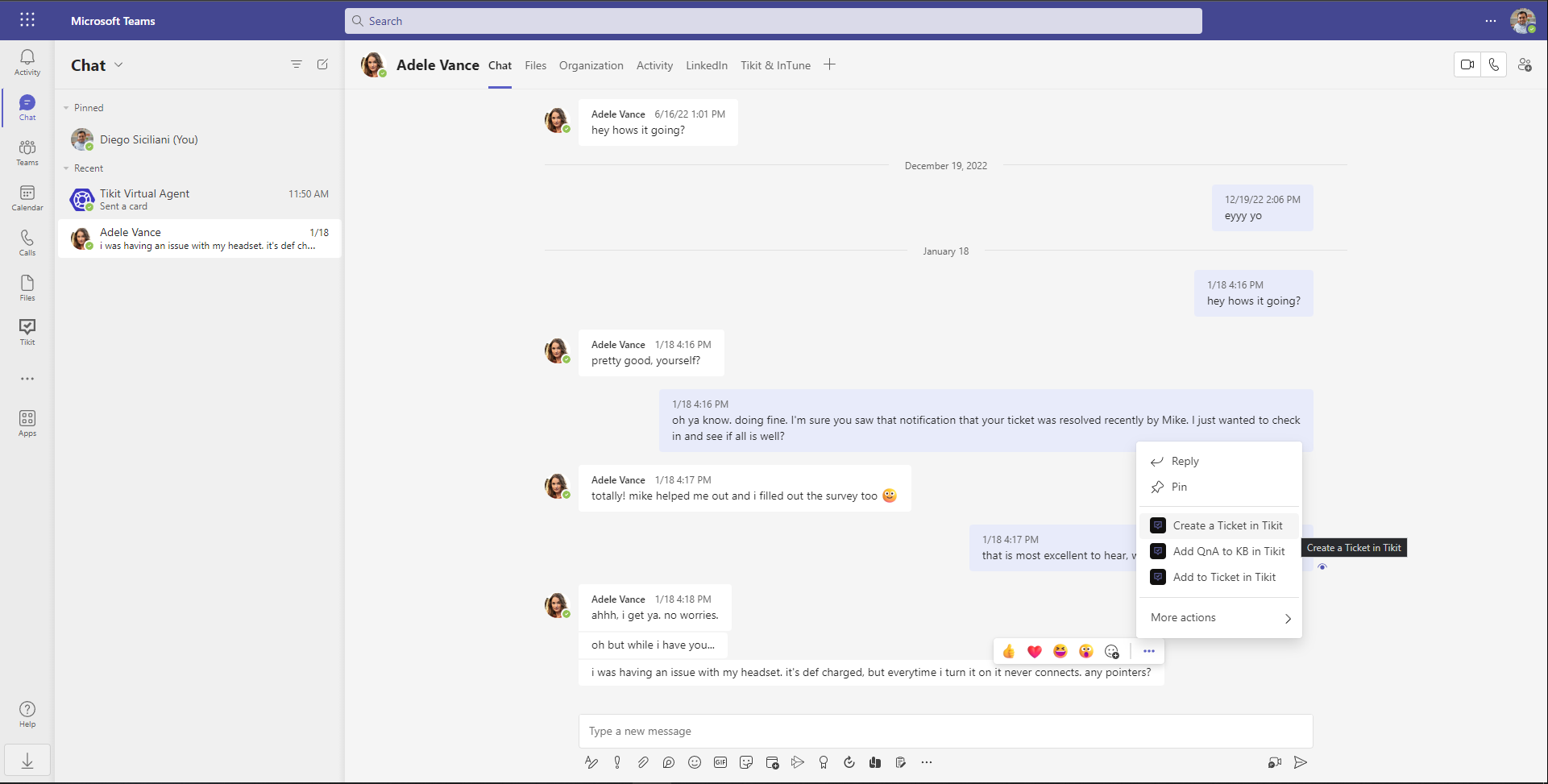Click the add people button in the header
The width and height of the screenshot is (1548, 784).
pyautogui.click(x=1525, y=64)
